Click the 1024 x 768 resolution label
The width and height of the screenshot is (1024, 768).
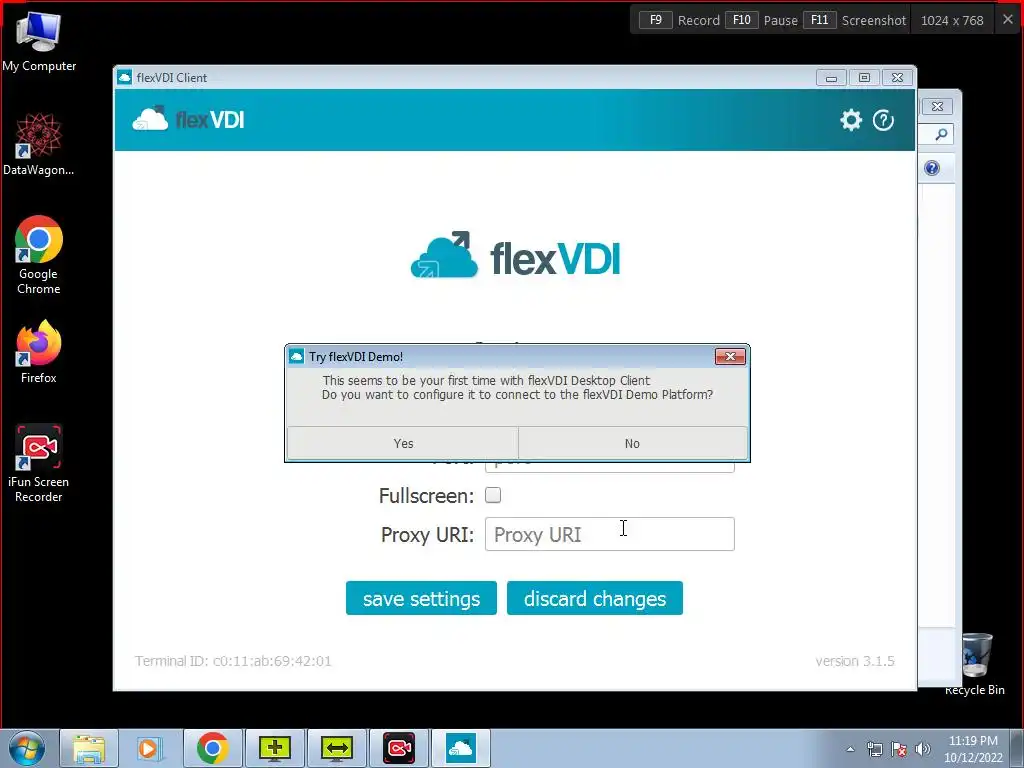tap(952, 20)
